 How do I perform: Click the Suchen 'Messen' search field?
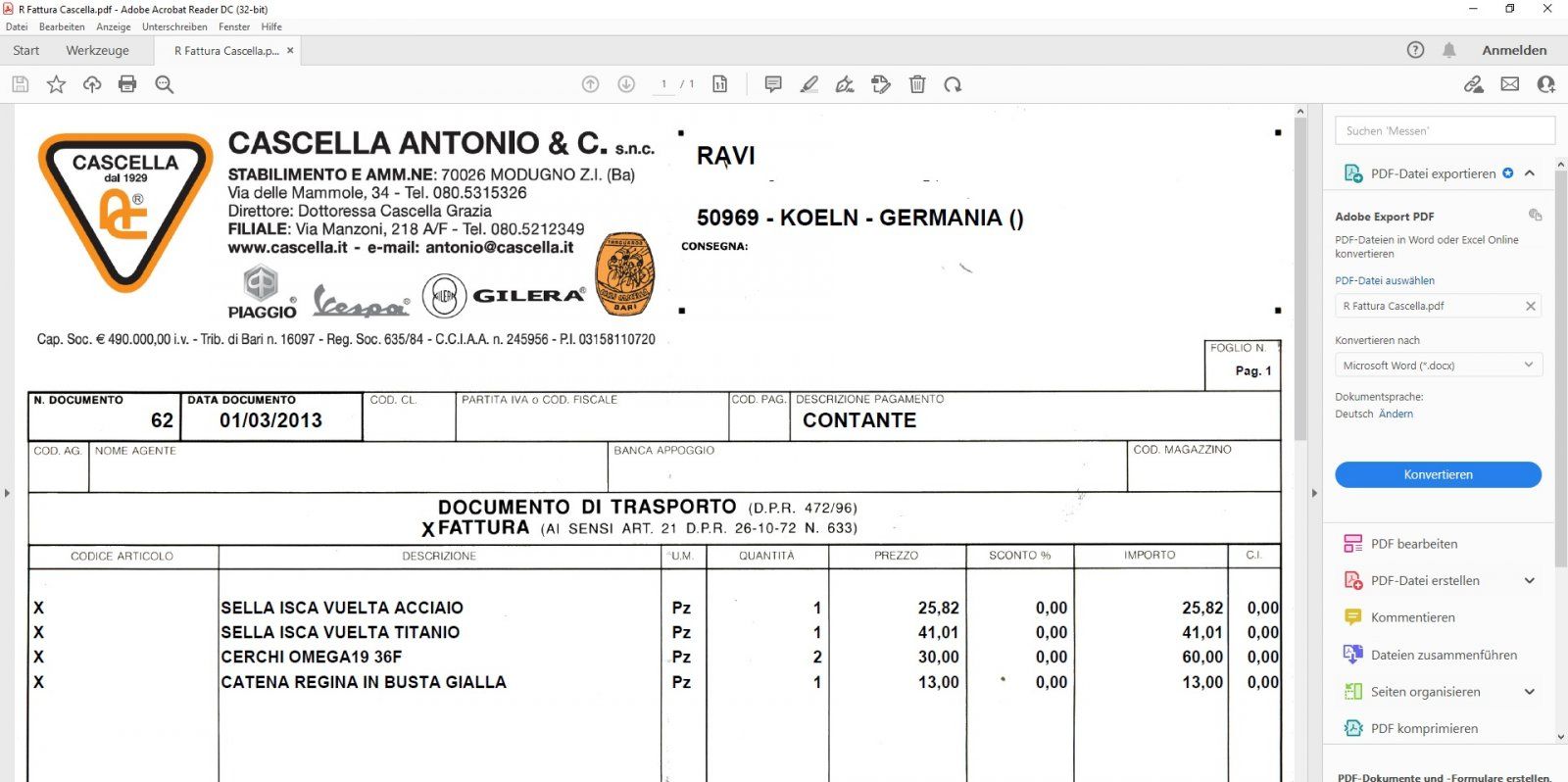coord(1444,130)
